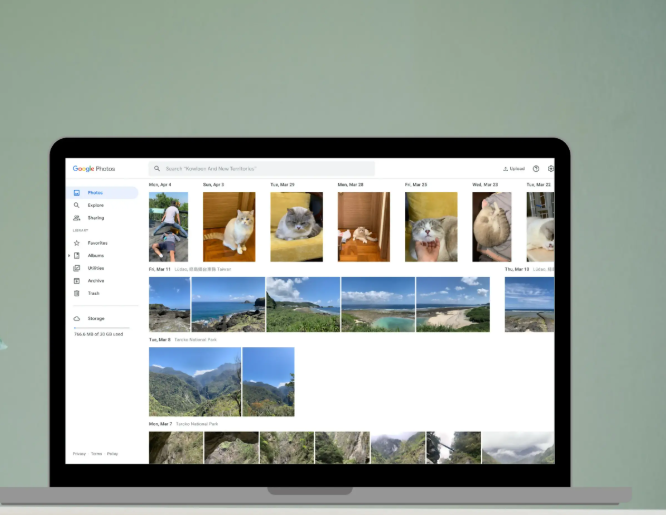Select the 'Wed, Mar 23' date header

pos(485,185)
